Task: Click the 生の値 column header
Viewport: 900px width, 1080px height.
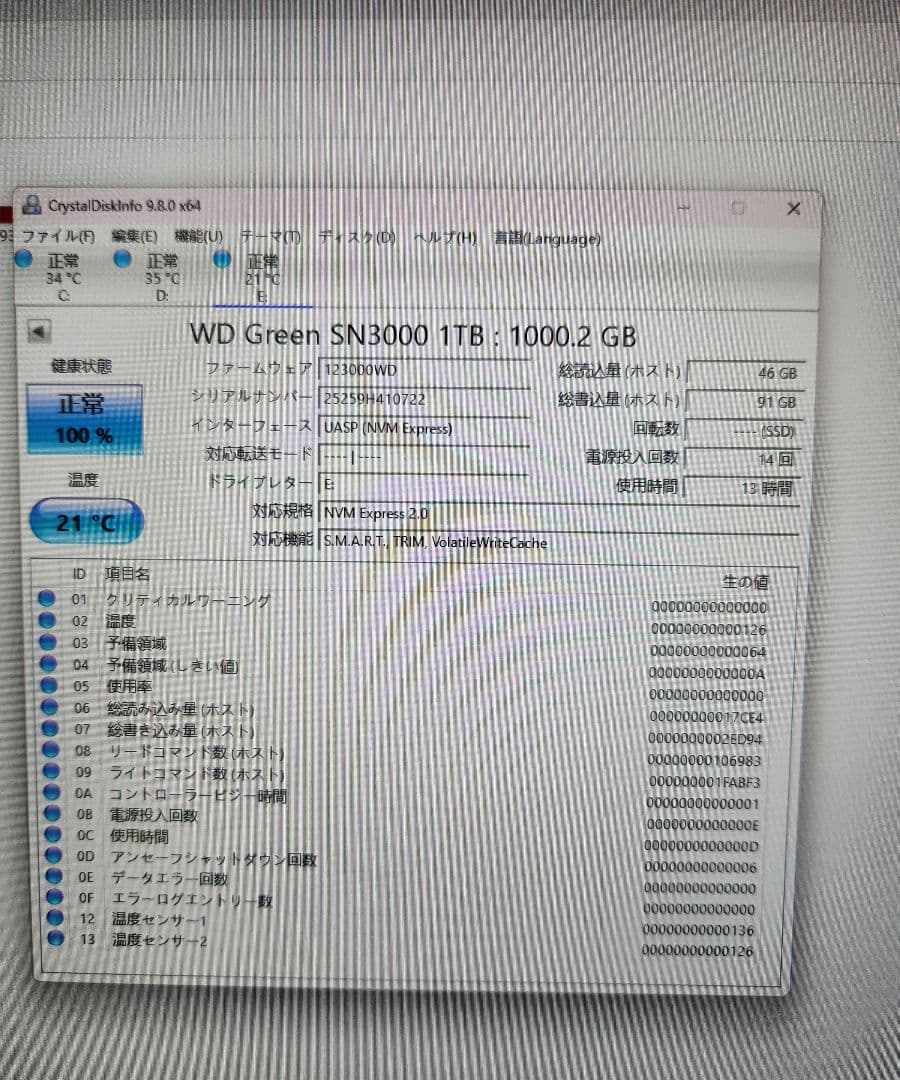Action: 745,582
